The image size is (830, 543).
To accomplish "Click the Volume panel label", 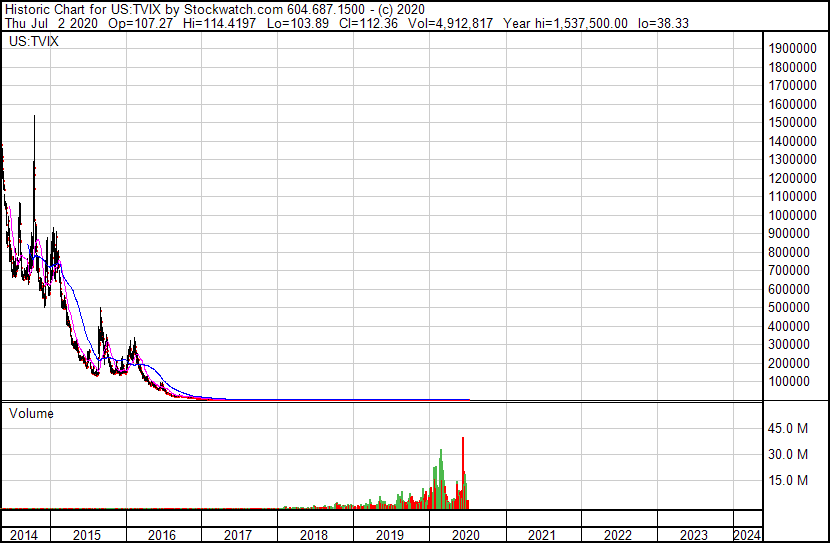I will pos(31,413).
